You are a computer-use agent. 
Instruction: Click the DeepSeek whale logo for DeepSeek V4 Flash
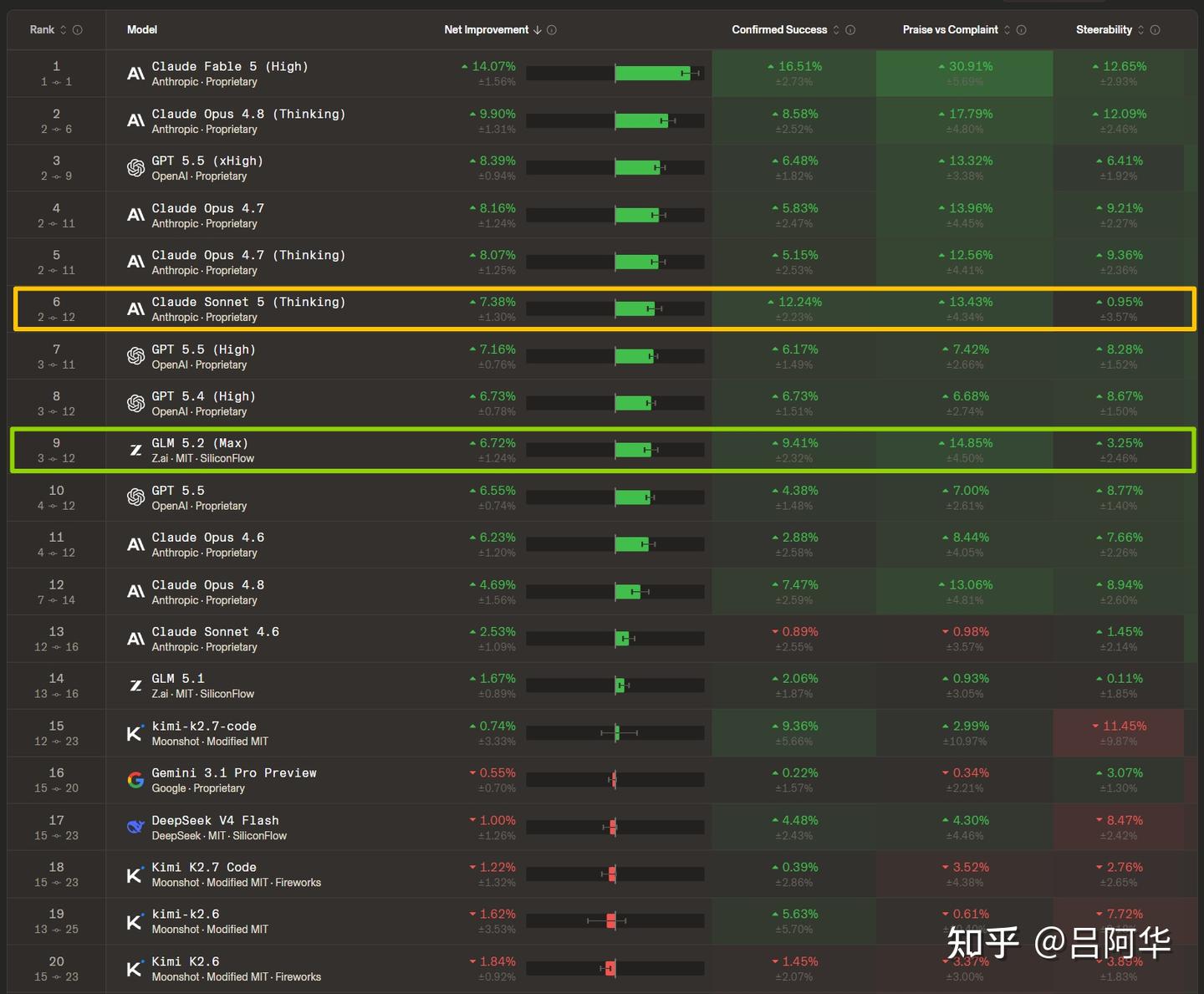135,828
